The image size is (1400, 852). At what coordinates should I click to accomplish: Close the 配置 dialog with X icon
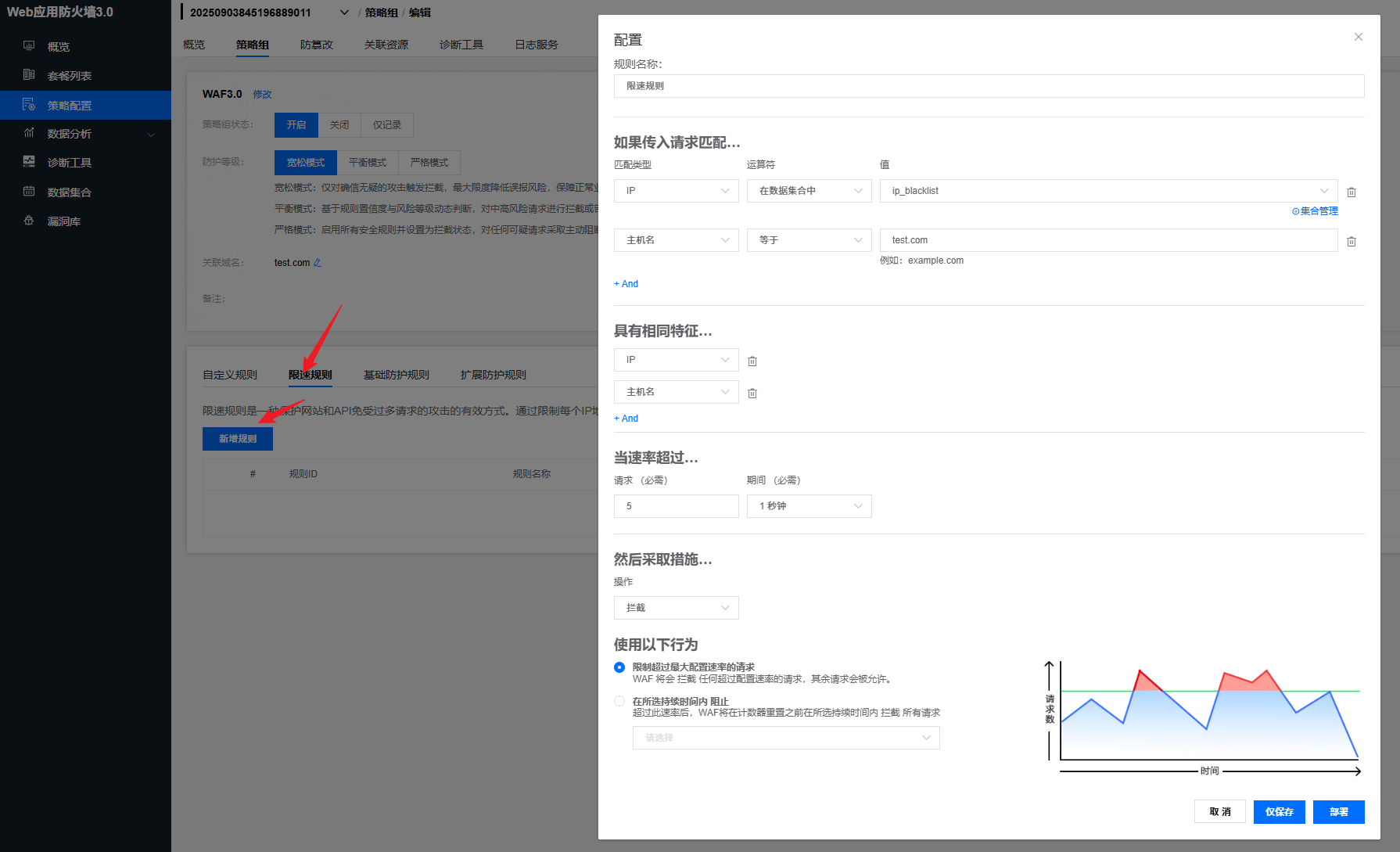click(1358, 37)
